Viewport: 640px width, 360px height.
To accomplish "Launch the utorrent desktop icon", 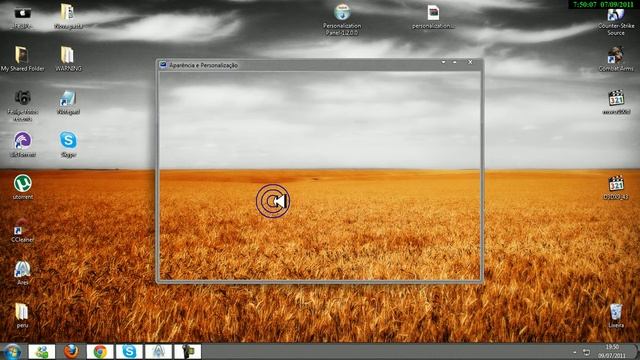I will click(x=22, y=183).
